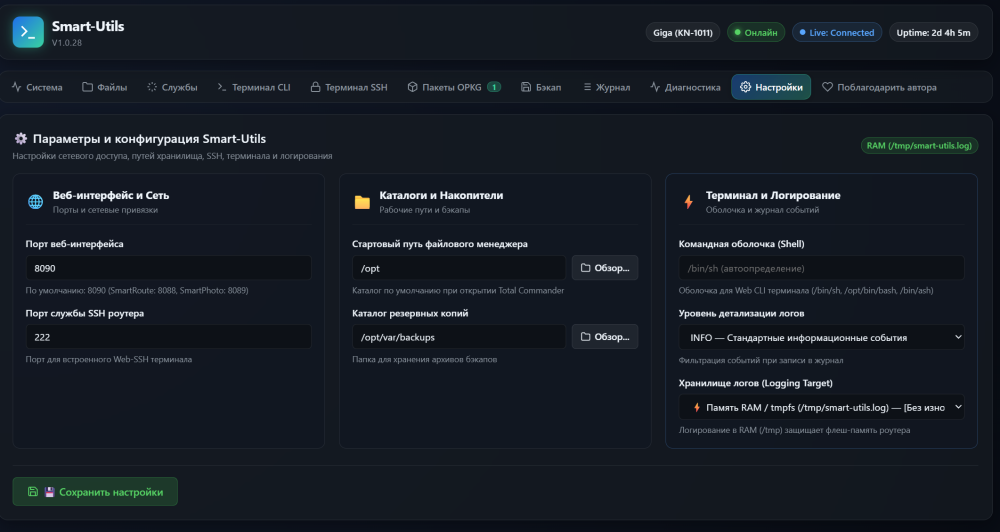1000x532 pixels.
Task: Click the Порт службы SSH роутера field
Action: click(168, 337)
